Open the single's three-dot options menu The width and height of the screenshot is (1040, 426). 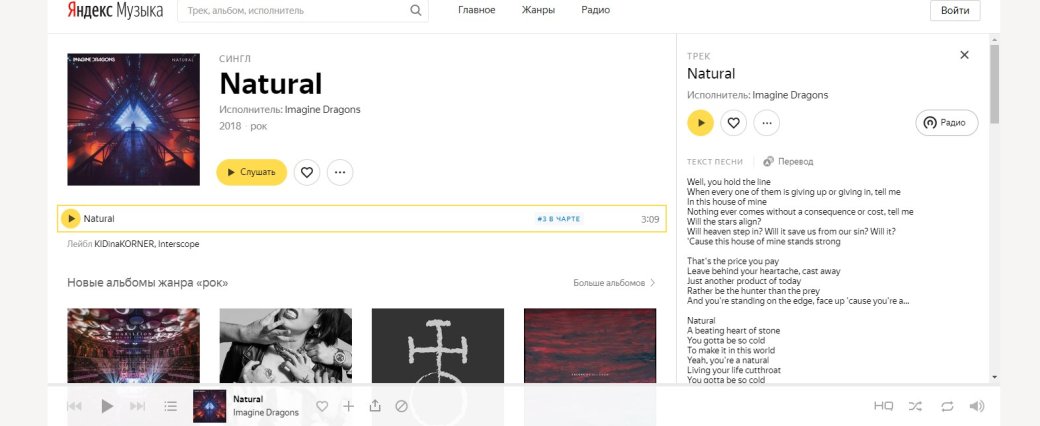(340, 173)
